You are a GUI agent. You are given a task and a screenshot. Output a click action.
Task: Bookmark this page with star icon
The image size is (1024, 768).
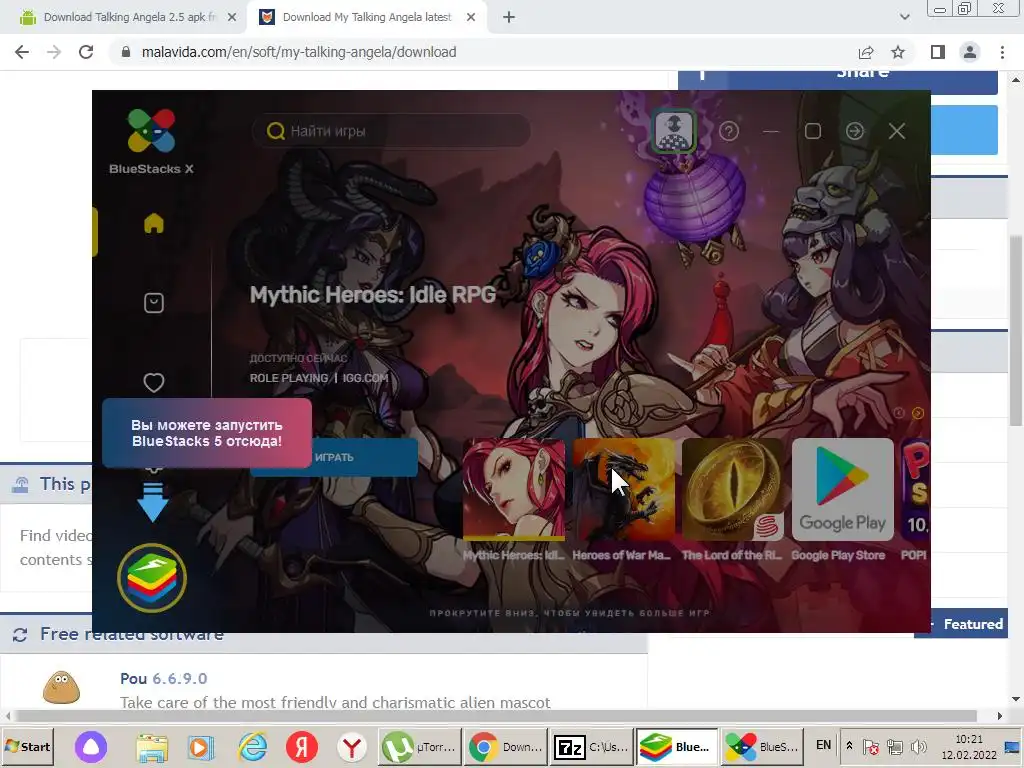tap(898, 52)
